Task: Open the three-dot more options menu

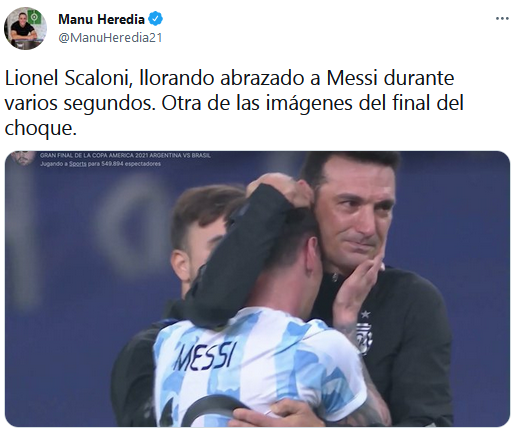Action: tap(502, 19)
